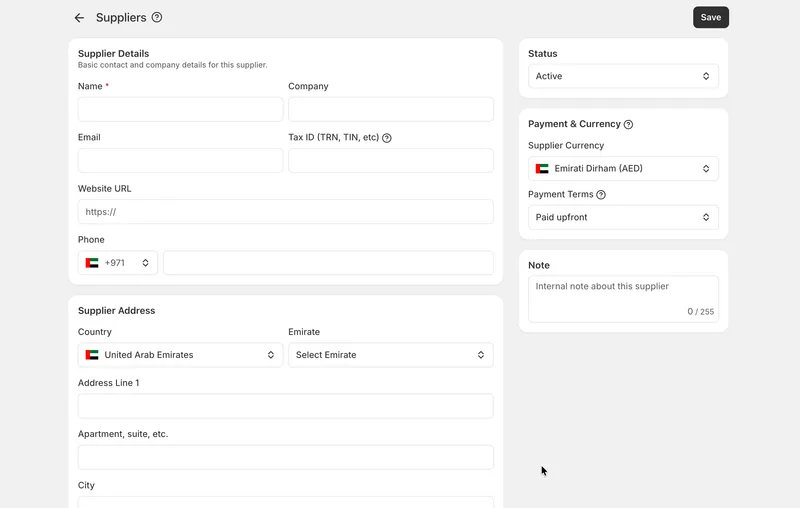This screenshot has height=508, width=800.
Task: Click the Tax ID help question icon
Action: [x=387, y=138]
